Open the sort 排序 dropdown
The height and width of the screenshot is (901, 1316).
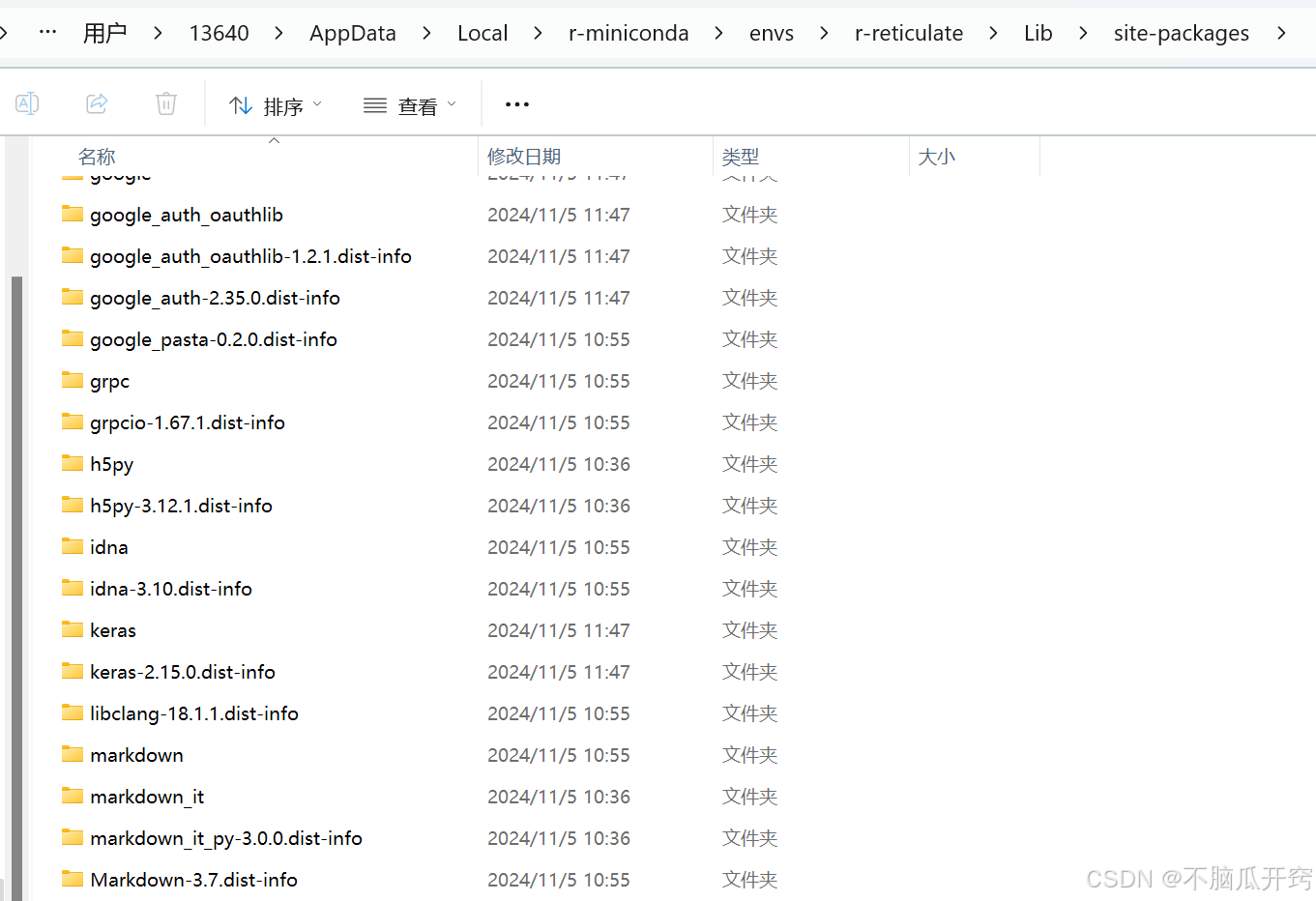coord(275,105)
